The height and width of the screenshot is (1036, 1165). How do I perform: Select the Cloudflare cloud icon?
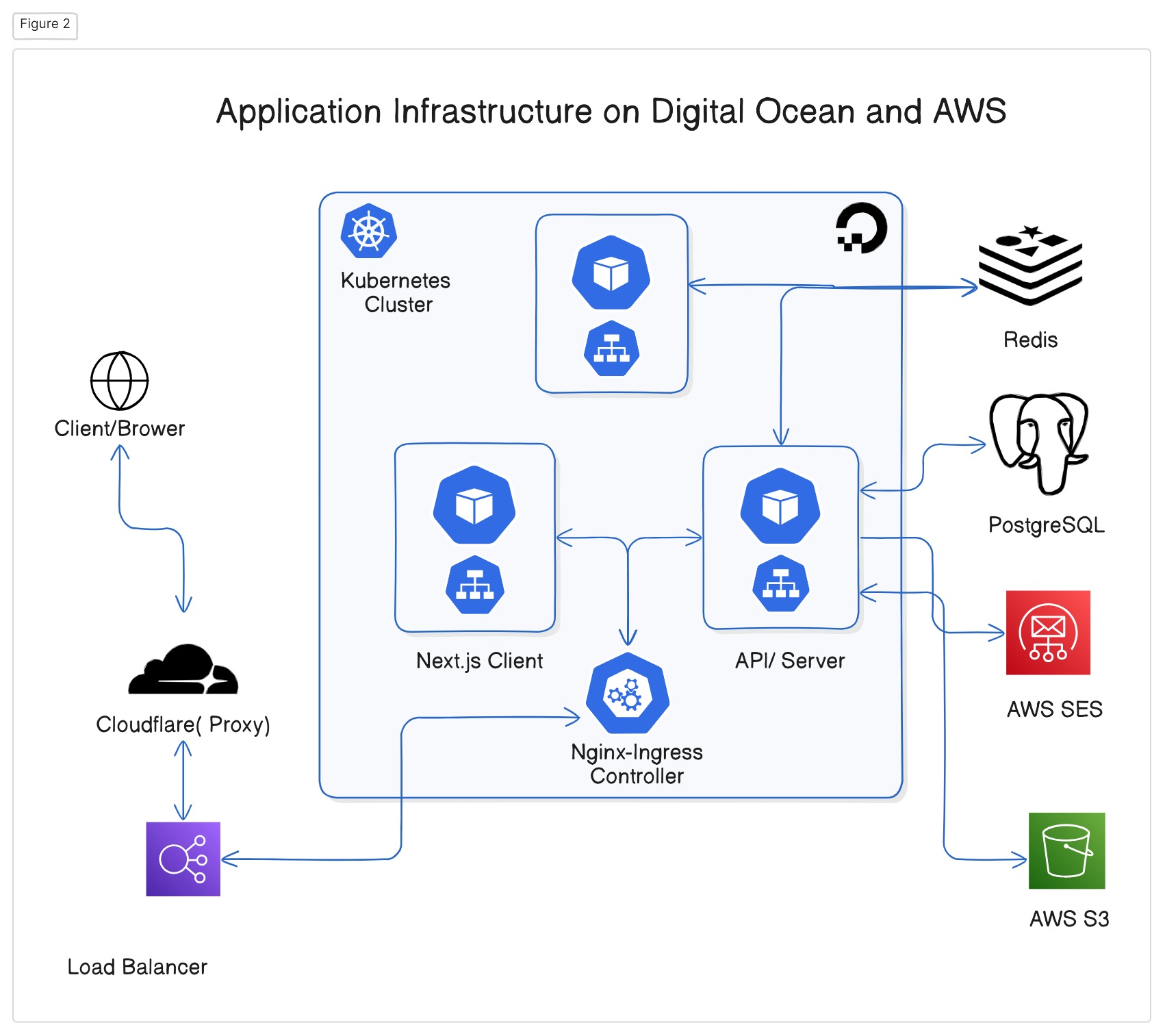pos(183,669)
